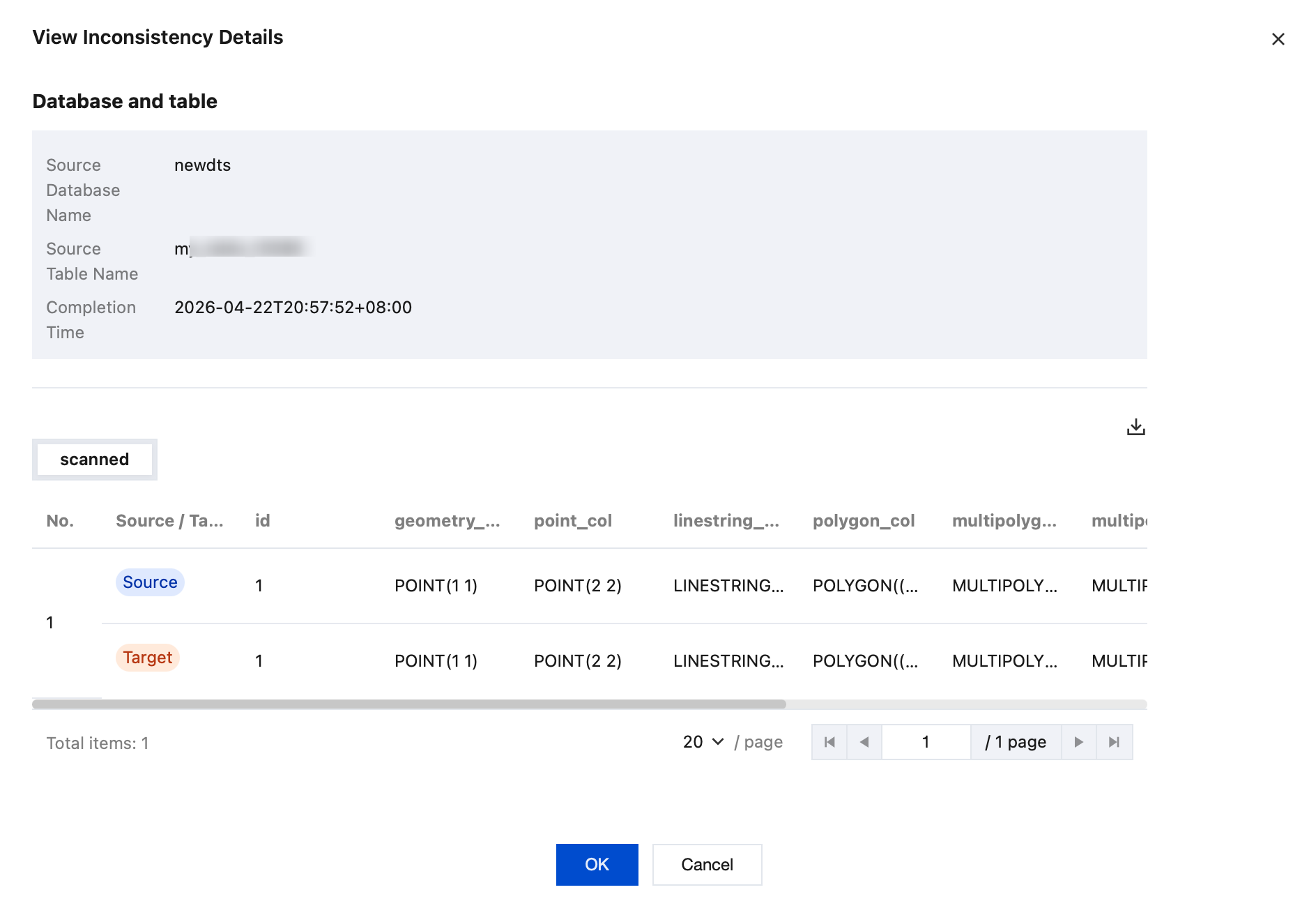The height and width of the screenshot is (915, 1316).
Task: Click the geometry_... column header
Action: [447, 521]
